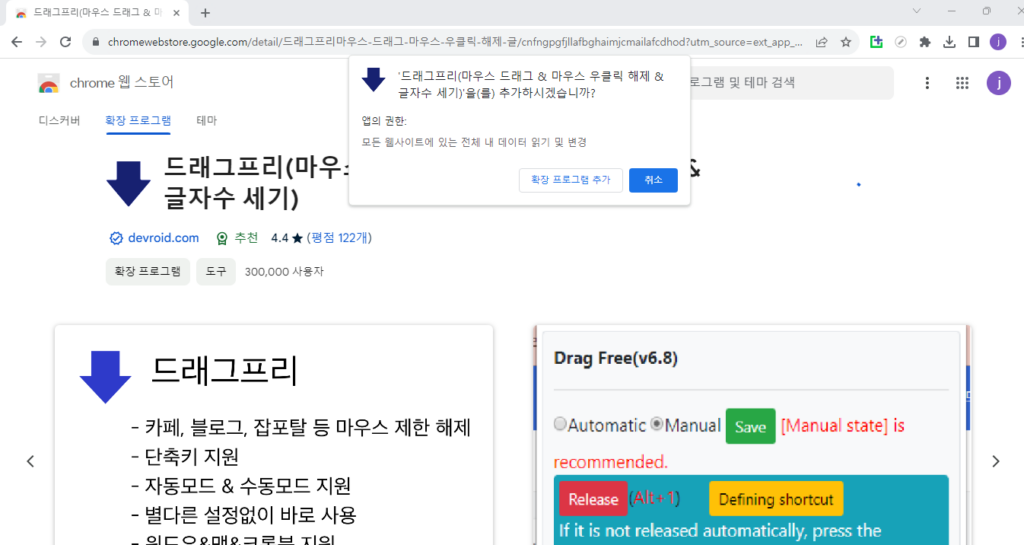The width and height of the screenshot is (1024, 545).
Task: Select the Automatic radio option
Action: click(x=560, y=424)
